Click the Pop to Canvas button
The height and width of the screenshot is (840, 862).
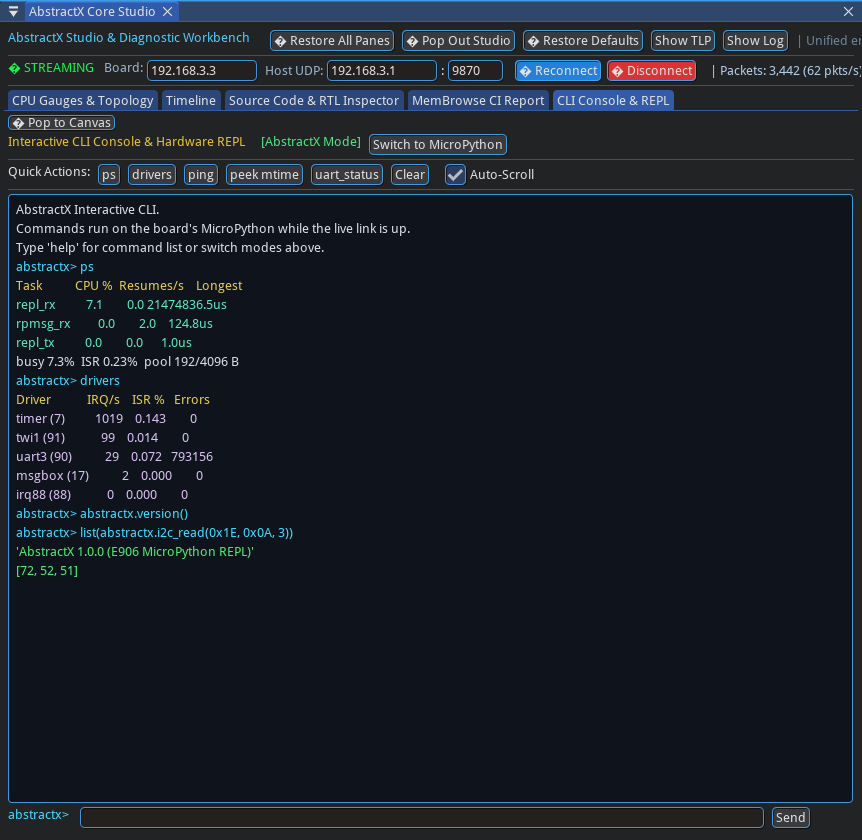(x=62, y=123)
